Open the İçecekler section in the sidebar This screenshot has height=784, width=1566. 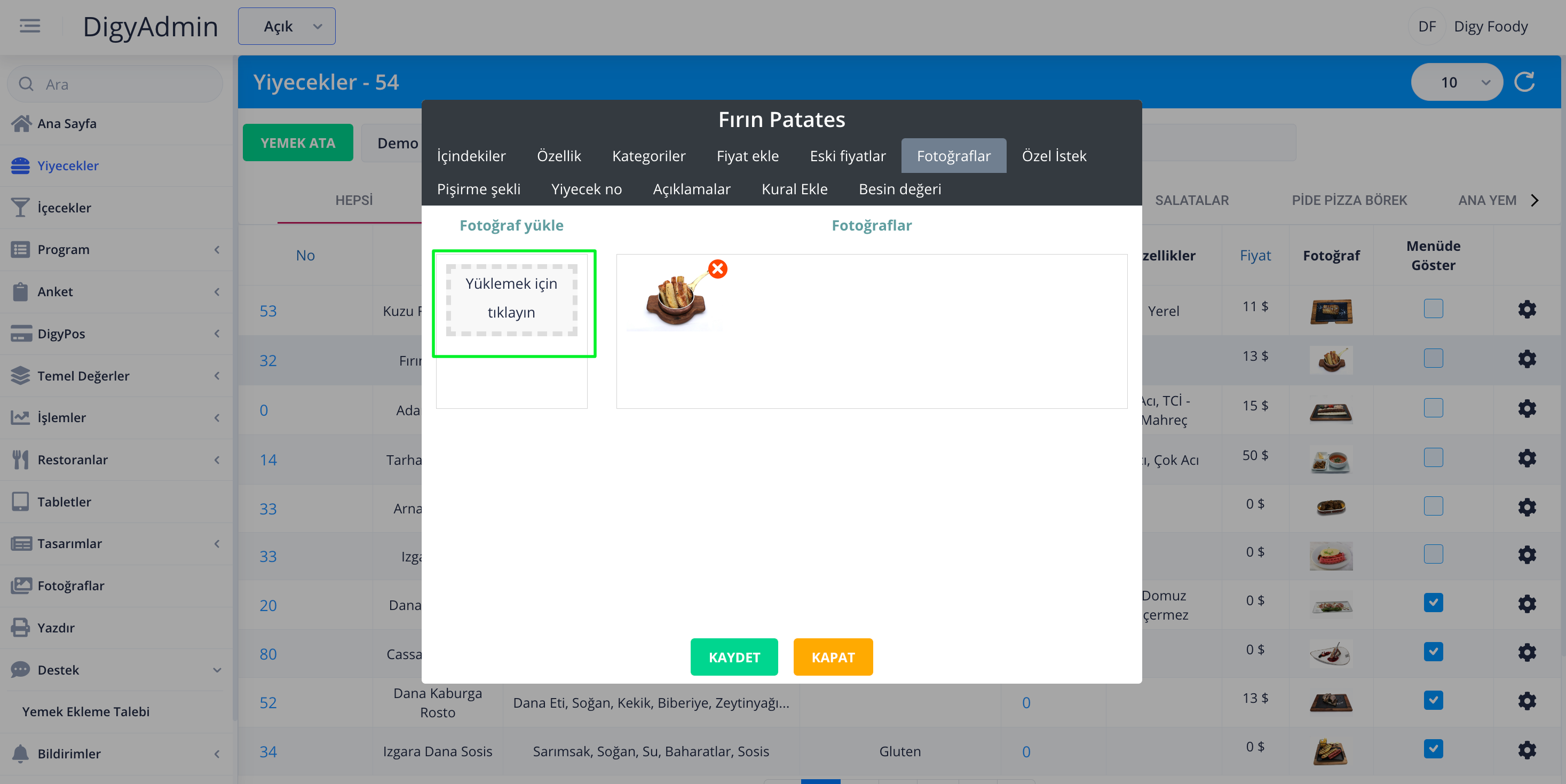pyautogui.click(x=64, y=207)
